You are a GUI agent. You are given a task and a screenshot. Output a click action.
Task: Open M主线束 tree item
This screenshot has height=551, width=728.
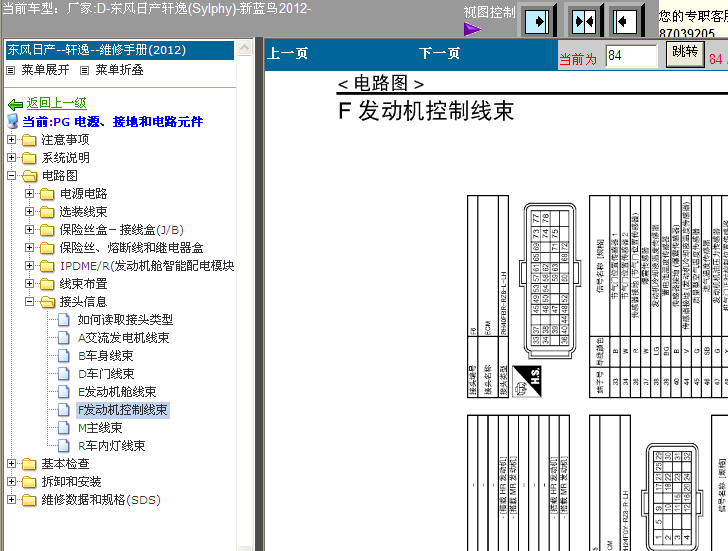pyautogui.click(x=100, y=428)
